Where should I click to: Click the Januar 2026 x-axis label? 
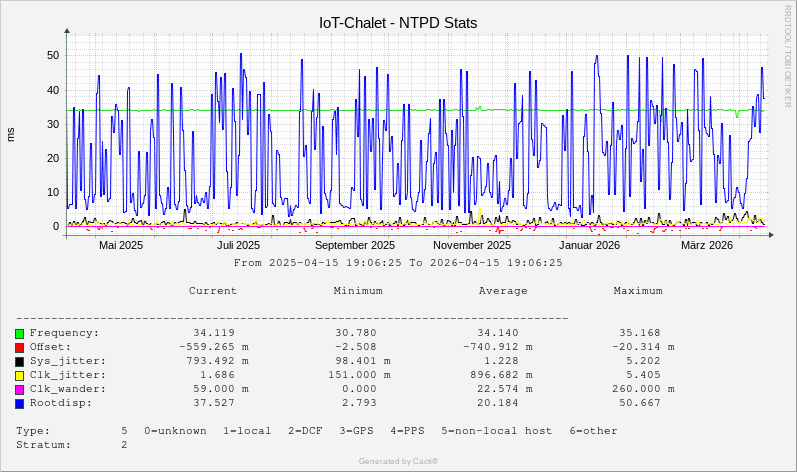click(x=589, y=245)
